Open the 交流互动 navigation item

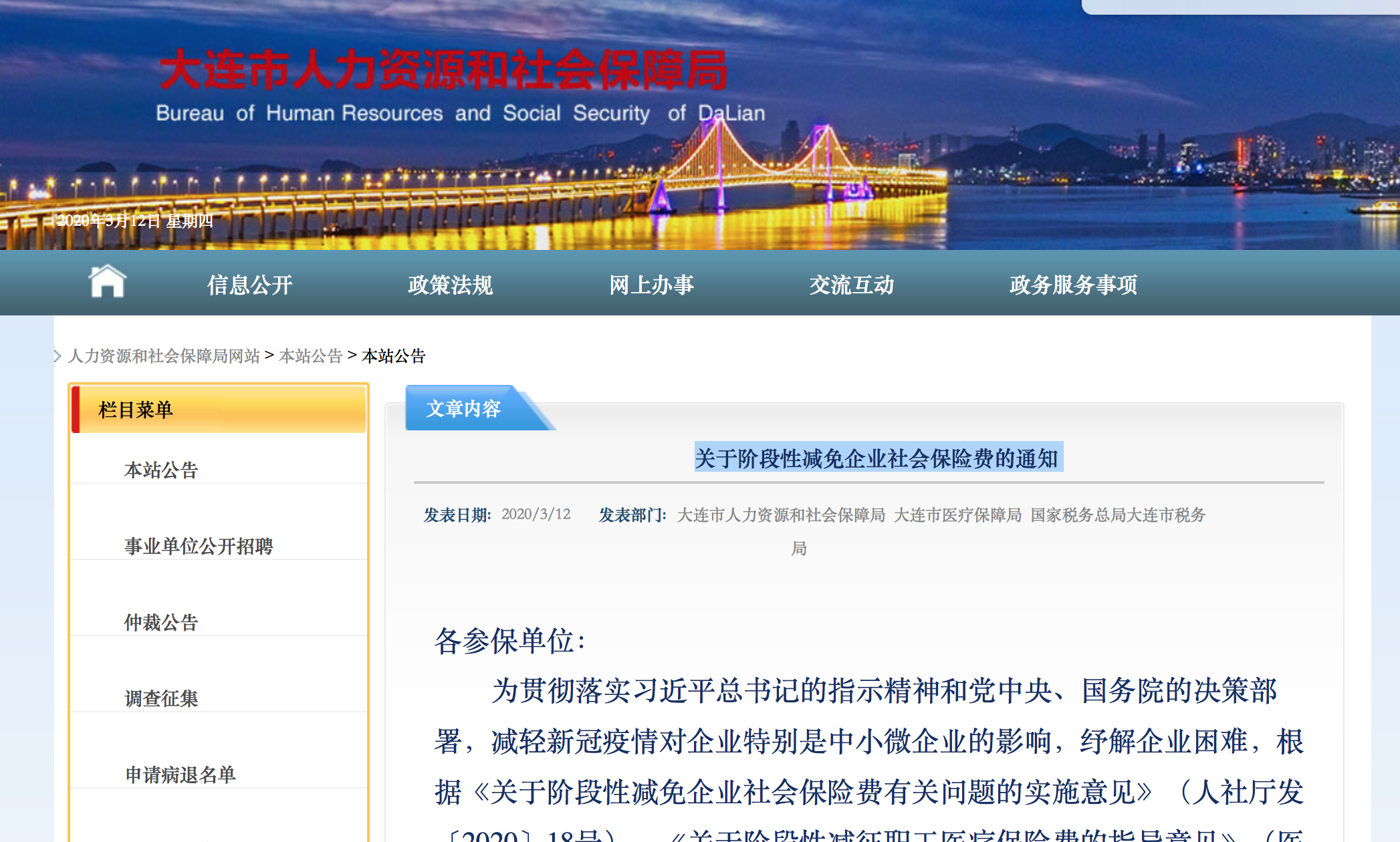[851, 285]
